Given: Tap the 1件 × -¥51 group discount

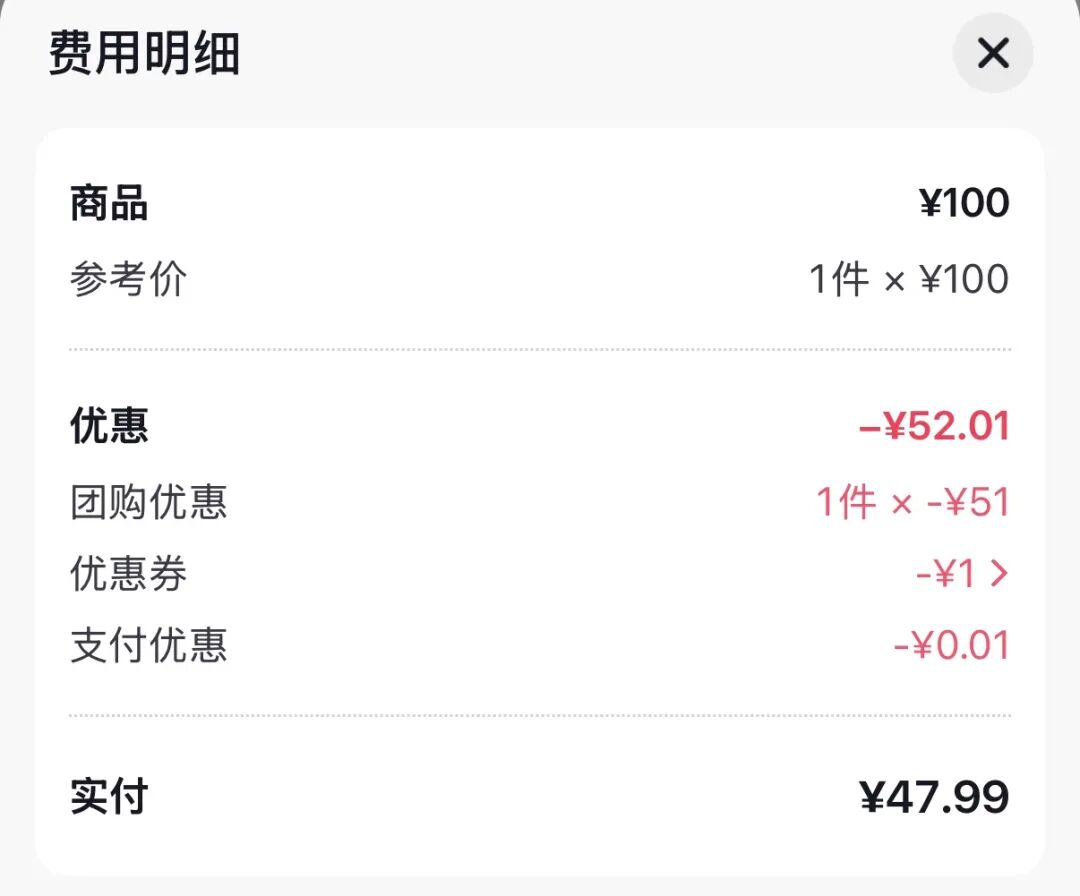Looking at the screenshot, I should (912, 501).
